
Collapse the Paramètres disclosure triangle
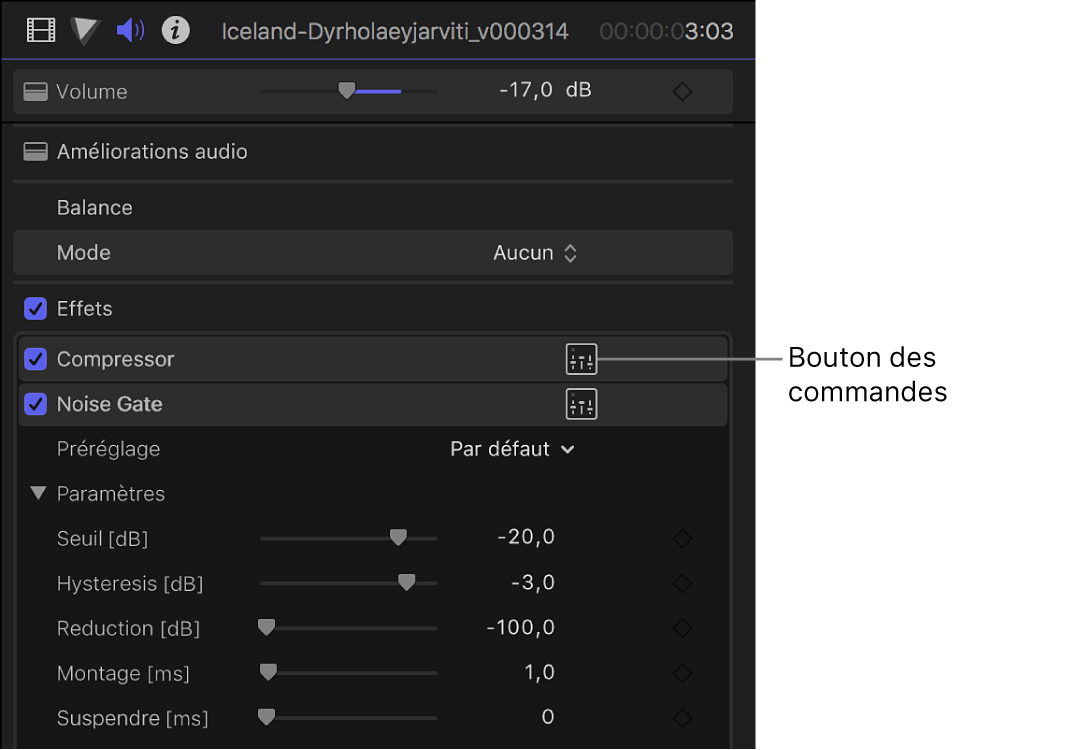pyautogui.click(x=39, y=493)
